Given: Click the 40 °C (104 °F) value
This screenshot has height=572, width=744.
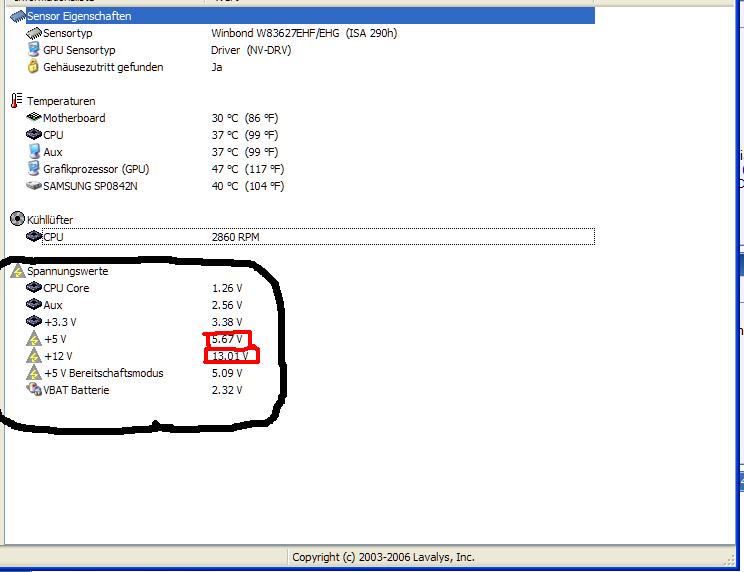Looking at the screenshot, I should tap(248, 186).
